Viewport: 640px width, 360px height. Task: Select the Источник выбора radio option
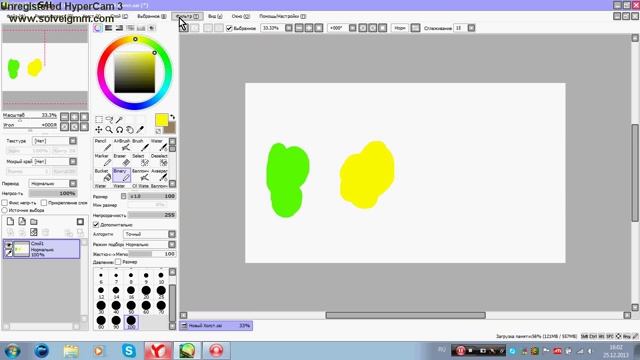pos(5,210)
